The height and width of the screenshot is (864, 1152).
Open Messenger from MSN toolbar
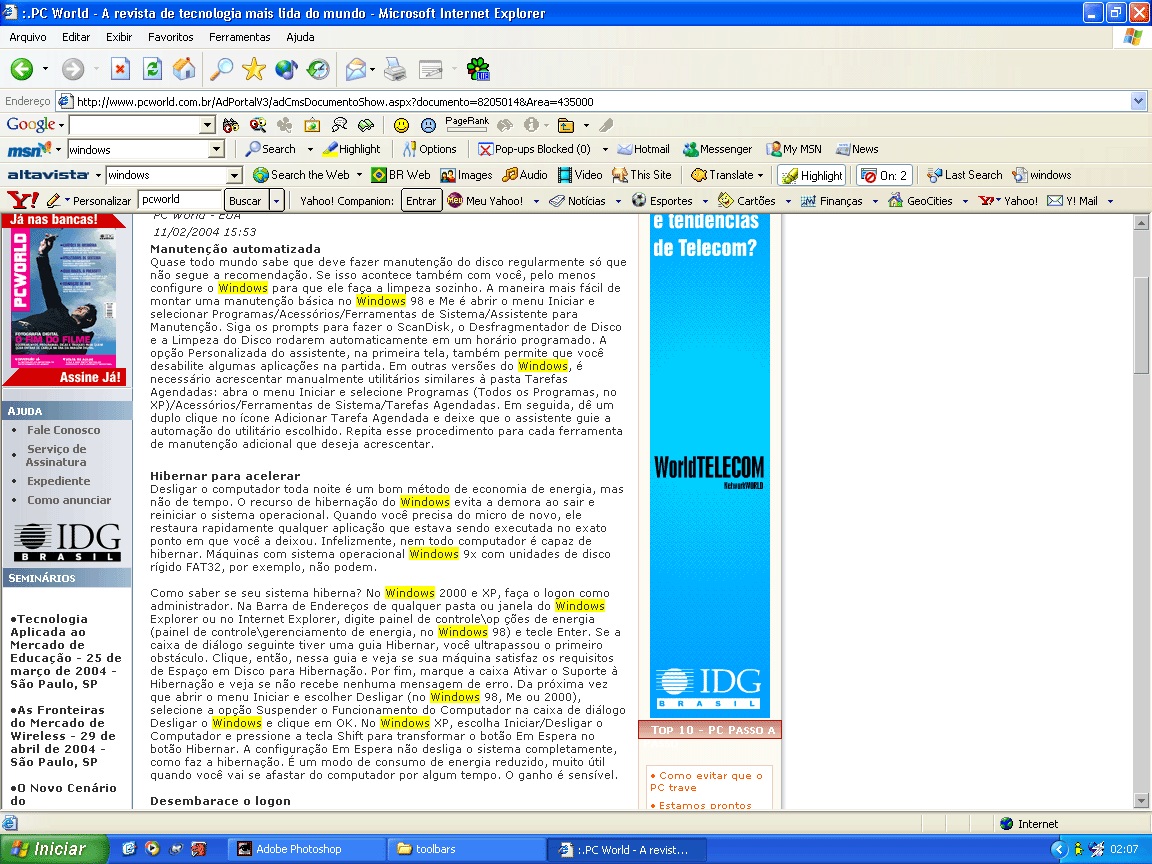(718, 149)
